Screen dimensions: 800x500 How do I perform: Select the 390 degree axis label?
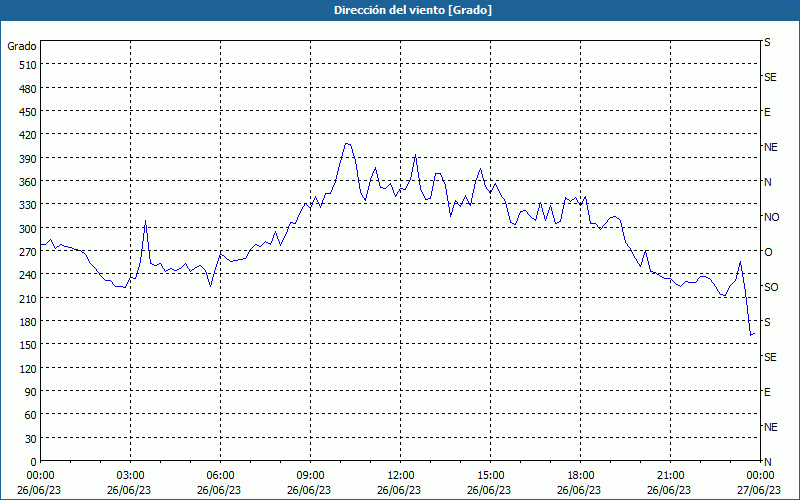point(29,159)
